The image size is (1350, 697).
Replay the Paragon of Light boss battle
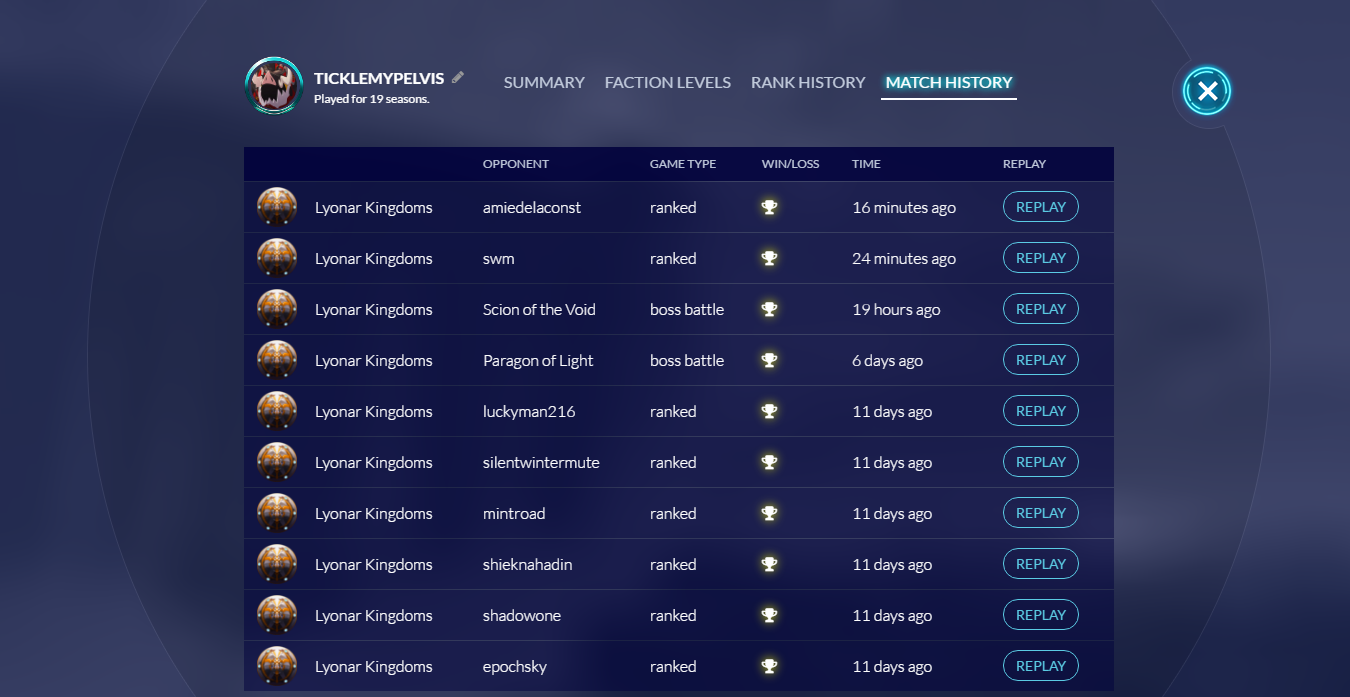point(1041,360)
